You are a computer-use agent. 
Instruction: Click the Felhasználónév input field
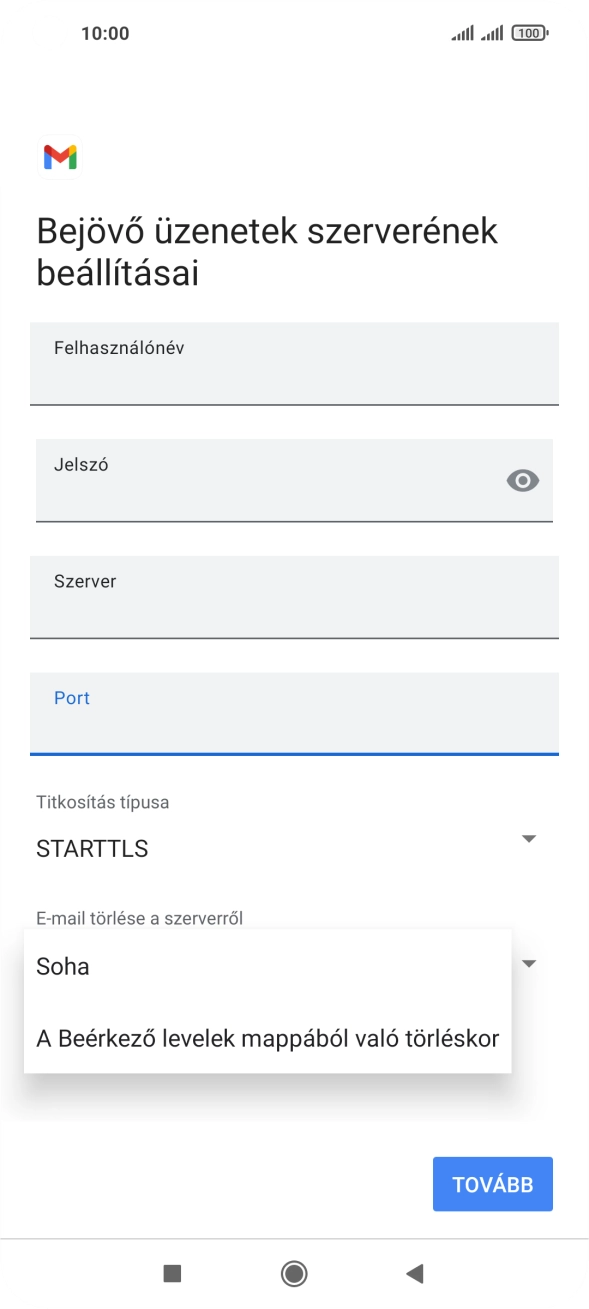click(x=294, y=364)
